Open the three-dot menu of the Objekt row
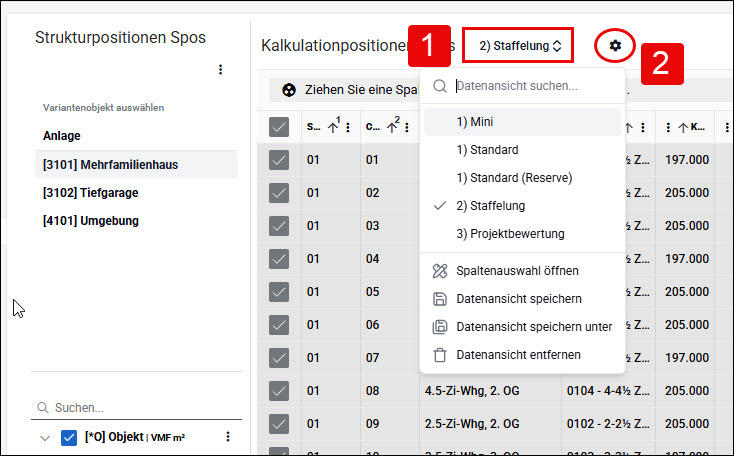This screenshot has width=734, height=456. pyautogui.click(x=228, y=437)
